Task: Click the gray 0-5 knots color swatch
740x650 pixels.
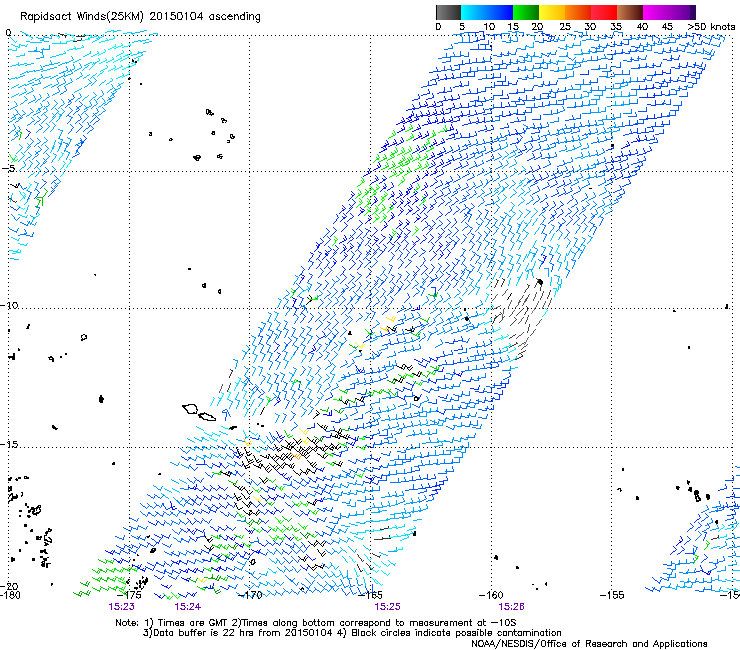Action: pyautogui.click(x=448, y=12)
